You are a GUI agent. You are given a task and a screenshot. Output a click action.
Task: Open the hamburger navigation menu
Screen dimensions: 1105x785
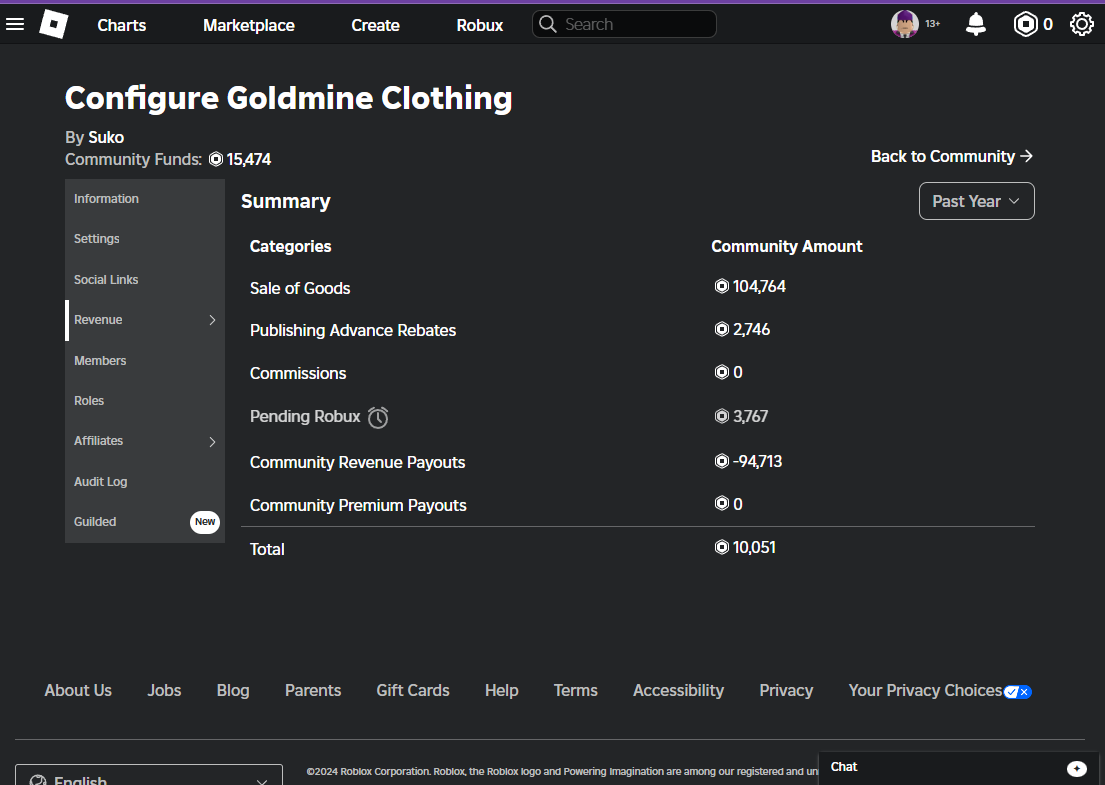(x=15, y=24)
